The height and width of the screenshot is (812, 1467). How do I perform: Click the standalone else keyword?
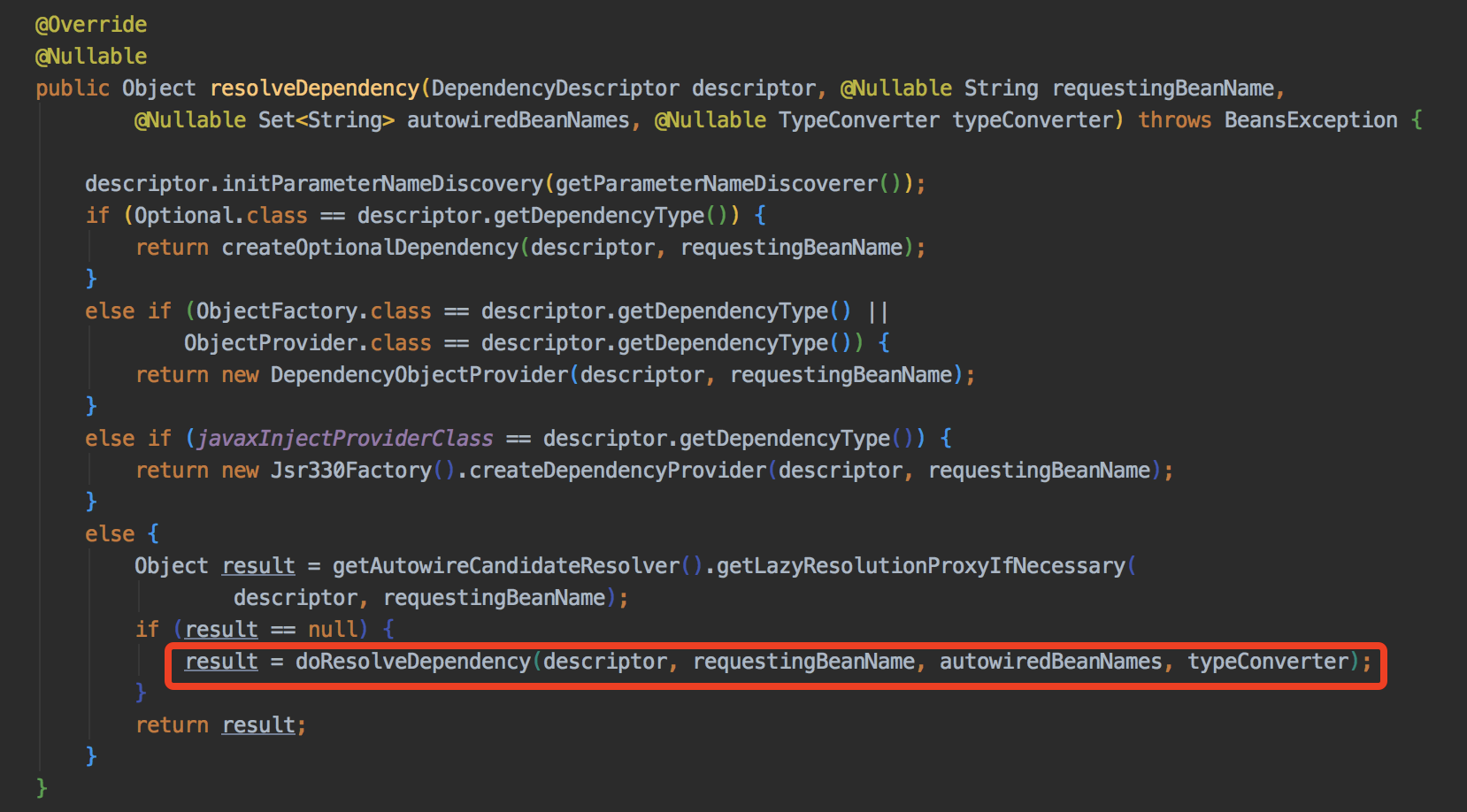(x=110, y=534)
